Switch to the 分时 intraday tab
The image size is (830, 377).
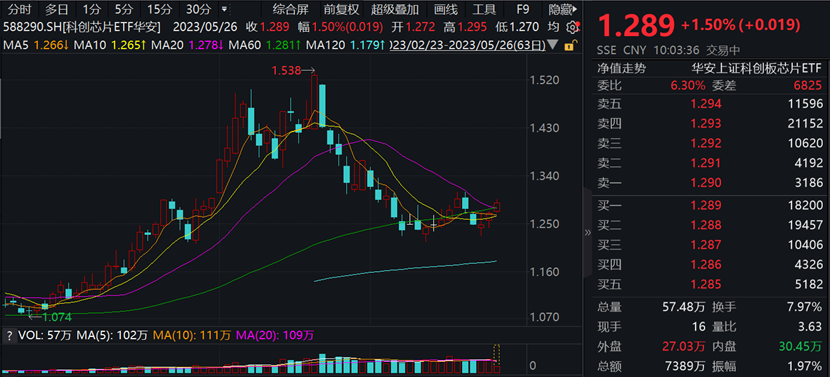point(20,9)
